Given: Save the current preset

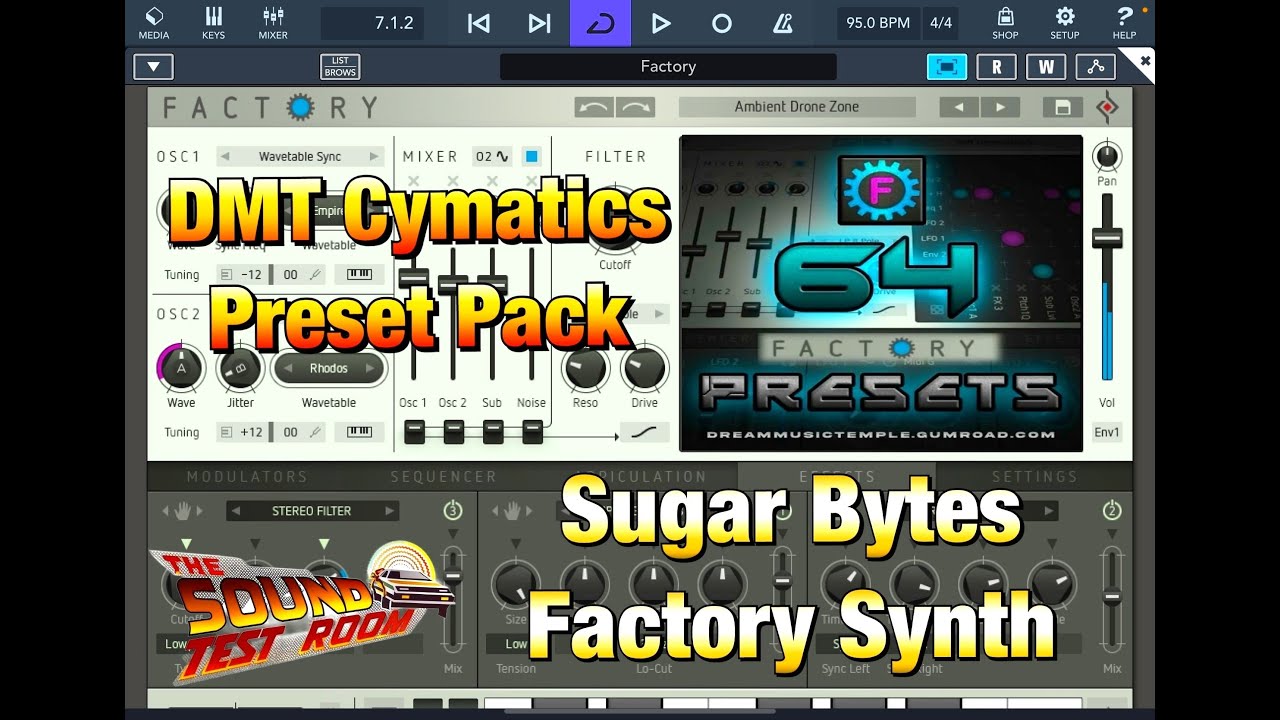Looking at the screenshot, I should [1063, 107].
